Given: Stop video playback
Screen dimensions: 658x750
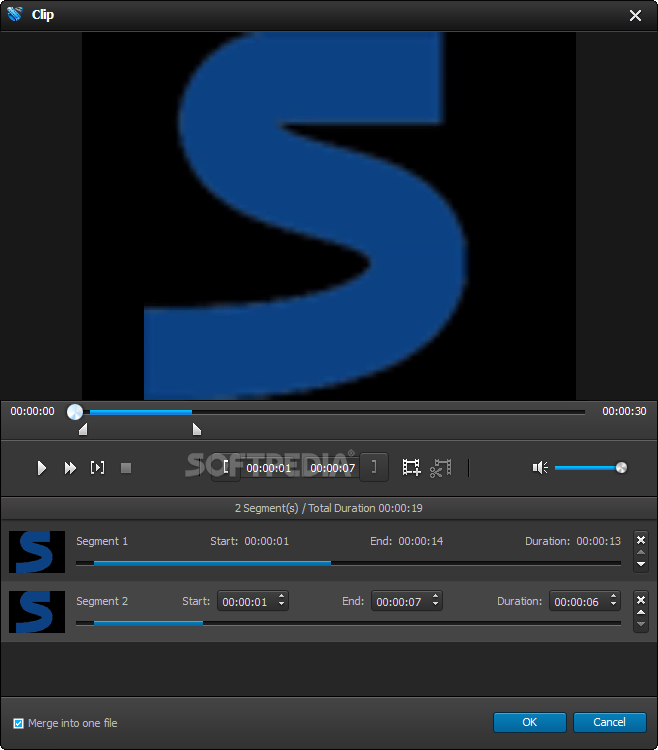Looking at the screenshot, I should (126, 468).
